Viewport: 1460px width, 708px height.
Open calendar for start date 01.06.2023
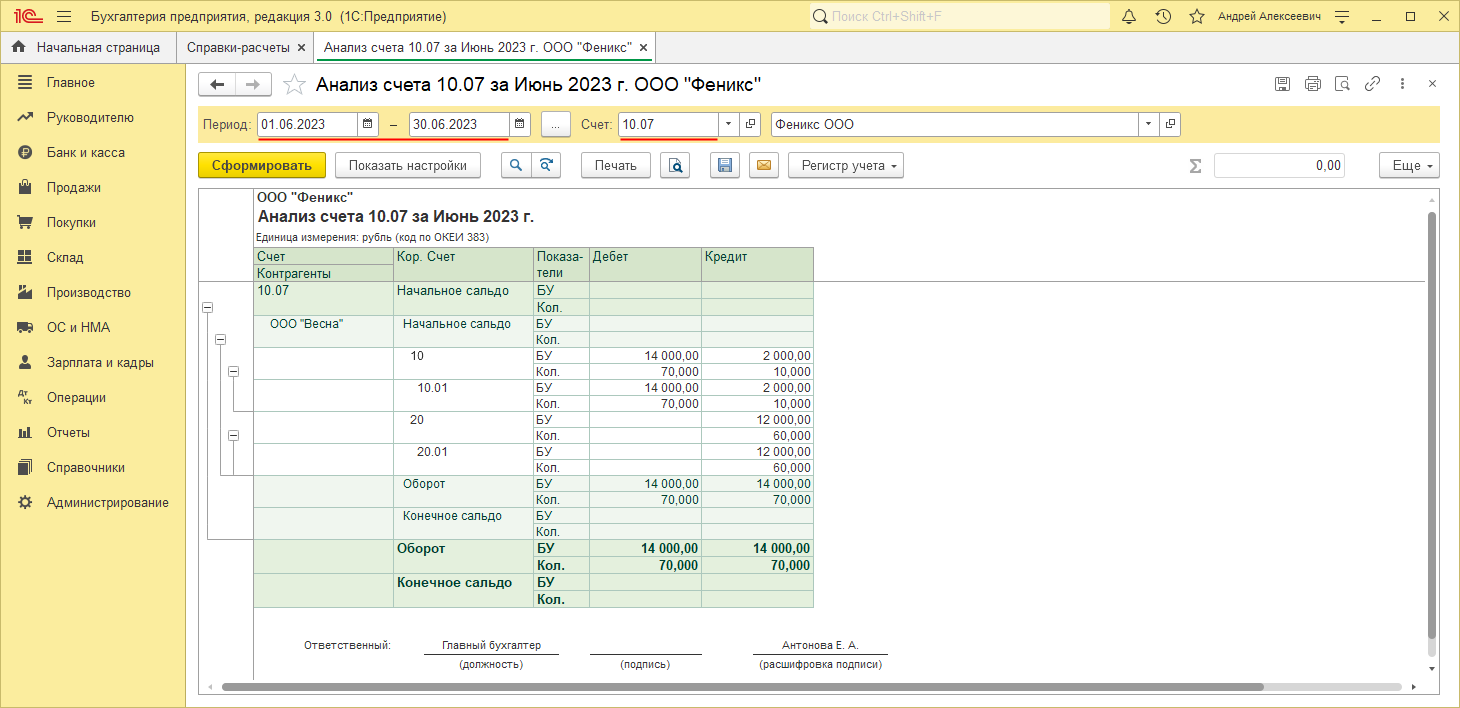click(x=367, y=124)
